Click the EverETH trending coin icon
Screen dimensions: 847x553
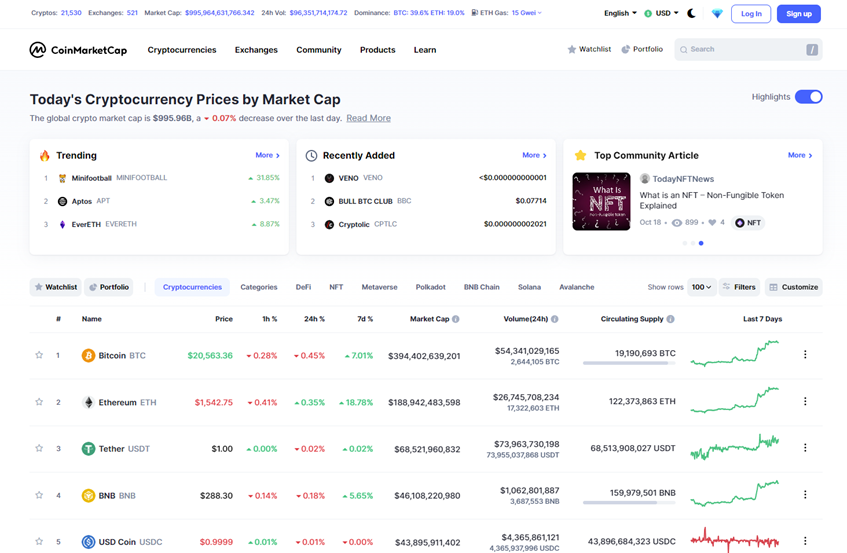point(63,225)
